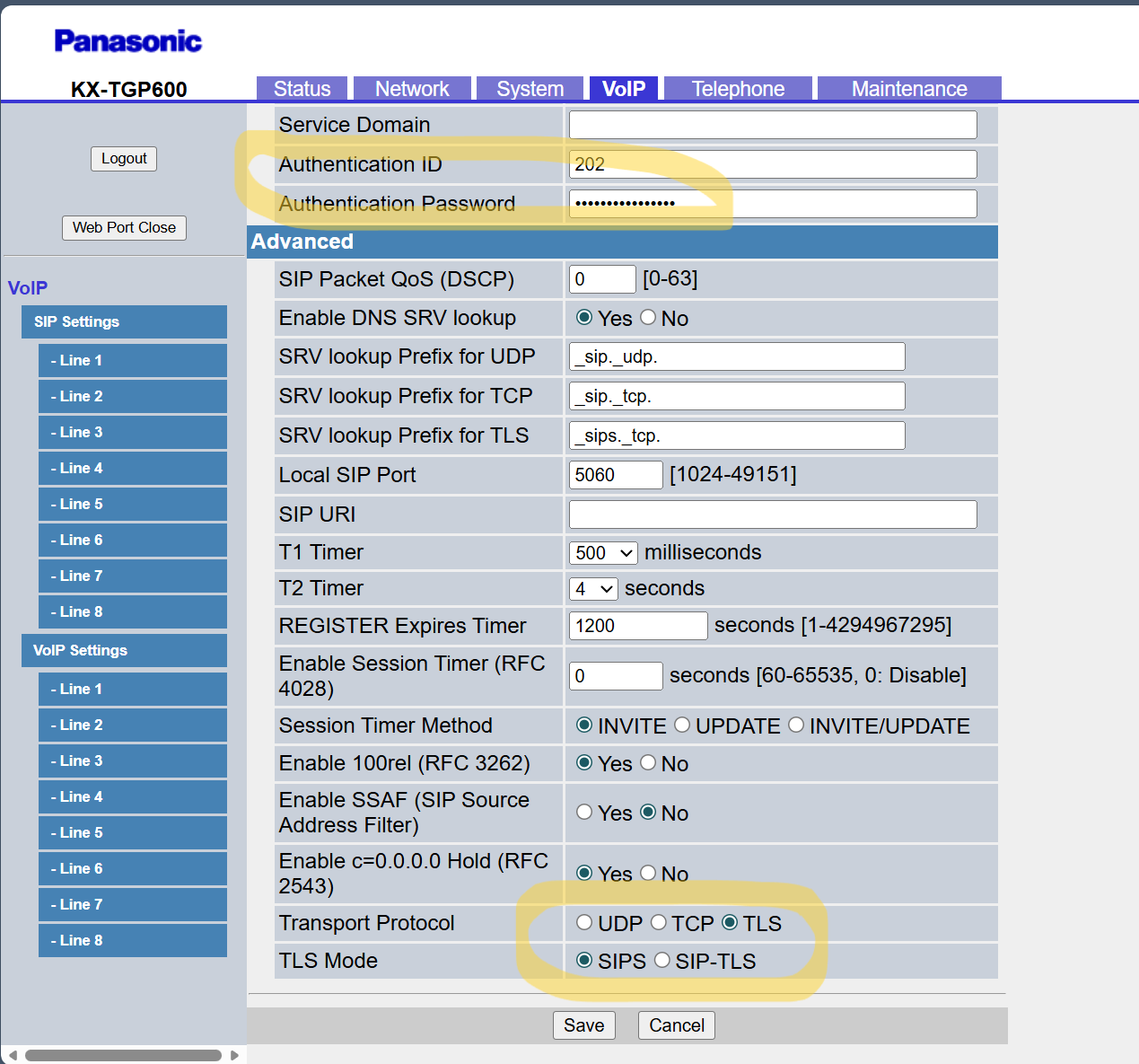Click the Panasonic logo
1139x1064 pixels.
point(127,41)
